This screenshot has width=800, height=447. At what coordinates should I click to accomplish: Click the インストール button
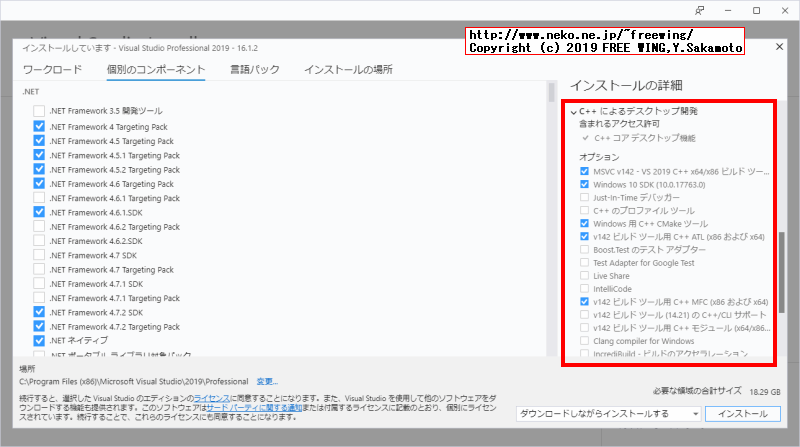pyautogui.click(x=743, y=414)
